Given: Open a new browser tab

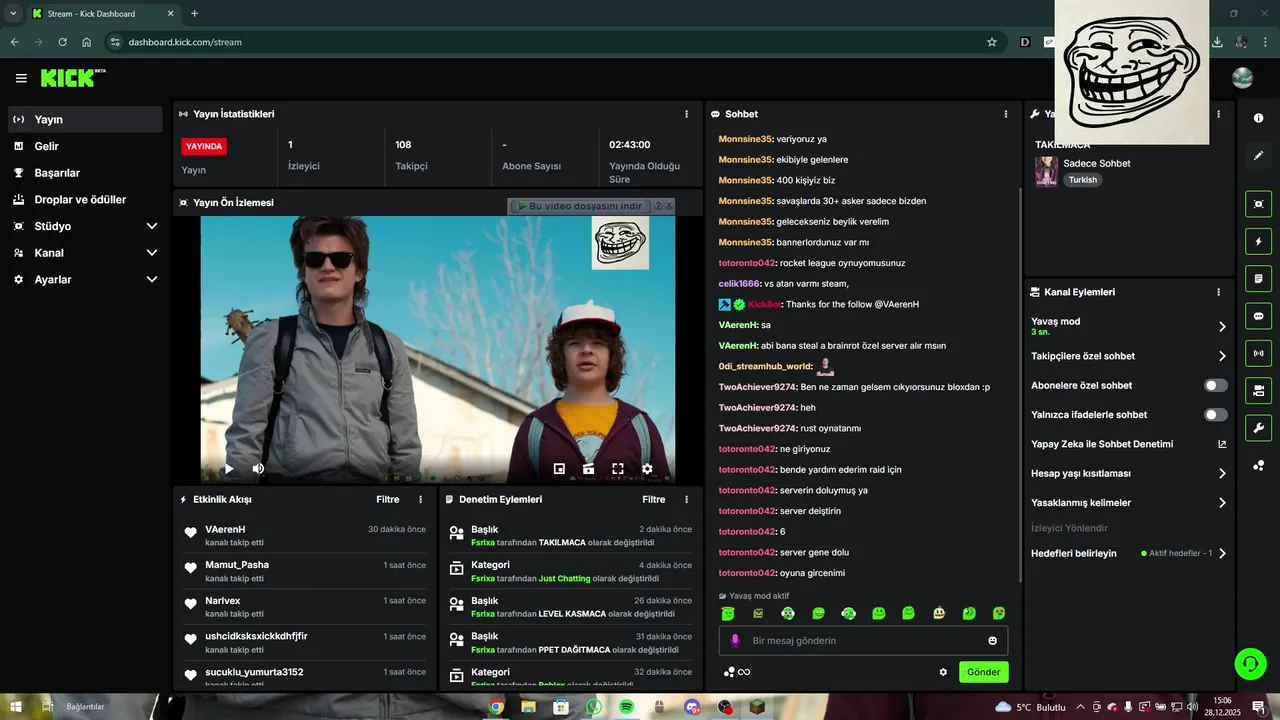Looking at the screenshot, I should [194, 14].
